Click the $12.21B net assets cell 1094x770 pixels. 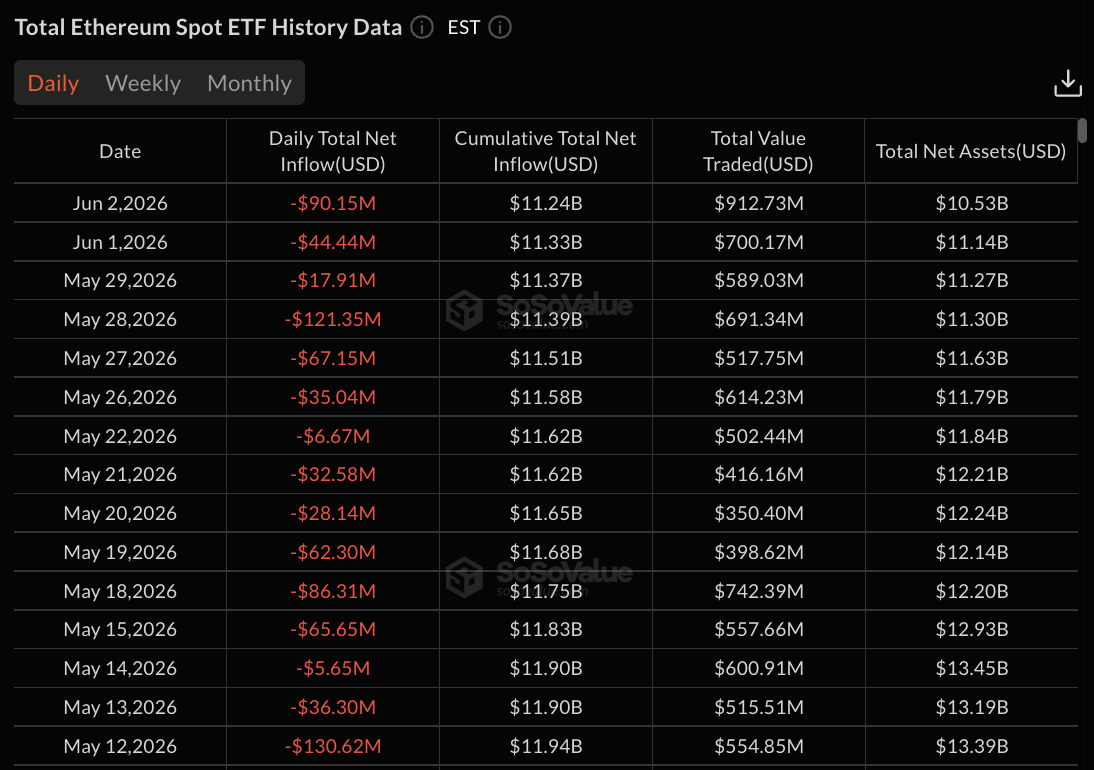971,474
